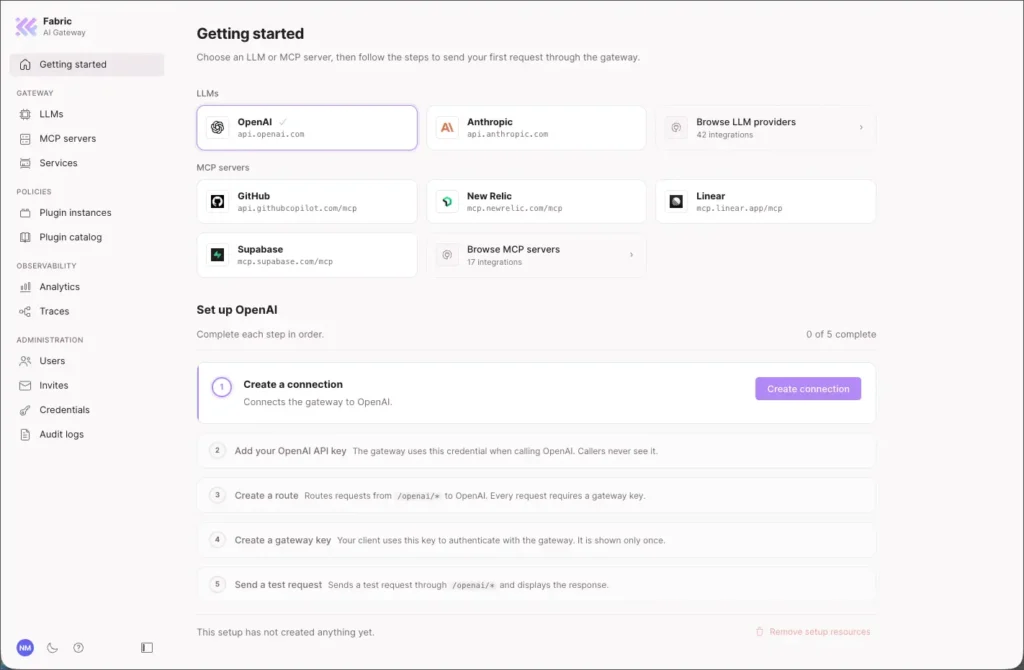The height and width of the screenshot is (670, 1024).
Task: Expand step 4 Create a gateway key
Action: (536, 540)
